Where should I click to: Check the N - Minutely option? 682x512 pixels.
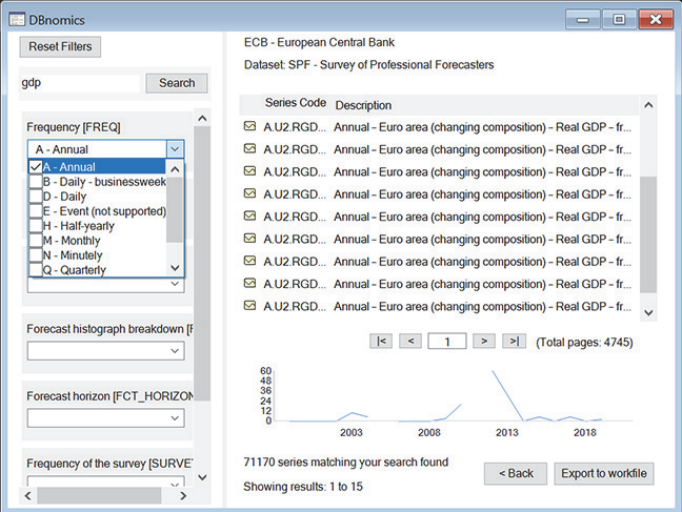point(36,255)
